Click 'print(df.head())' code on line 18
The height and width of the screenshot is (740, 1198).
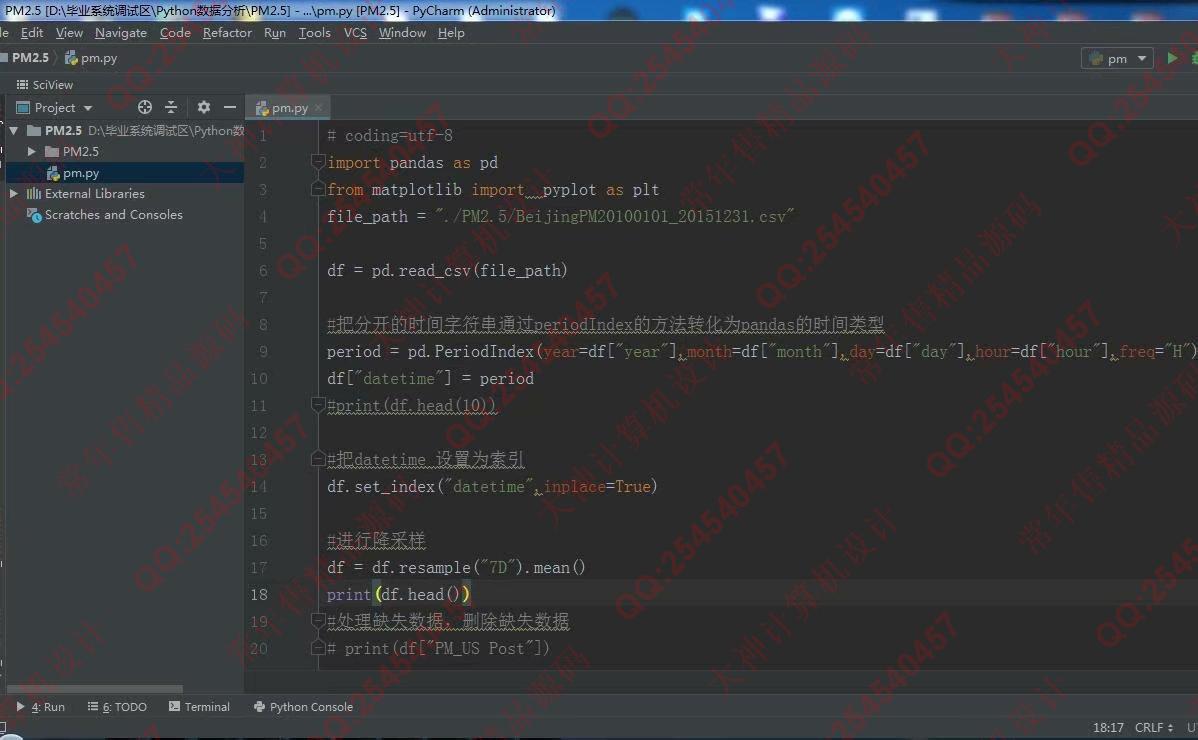coord(398,594)
